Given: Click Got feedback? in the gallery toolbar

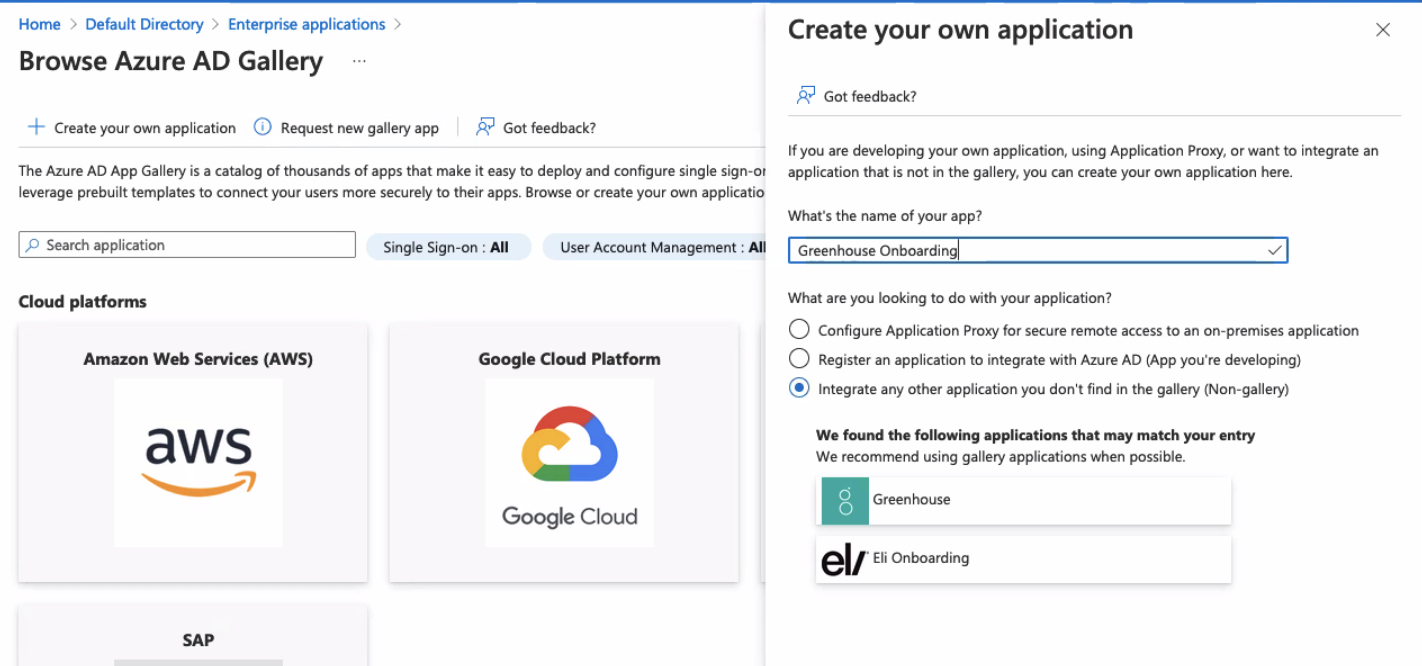Looking at the screenshot, I should pos(536,128).
